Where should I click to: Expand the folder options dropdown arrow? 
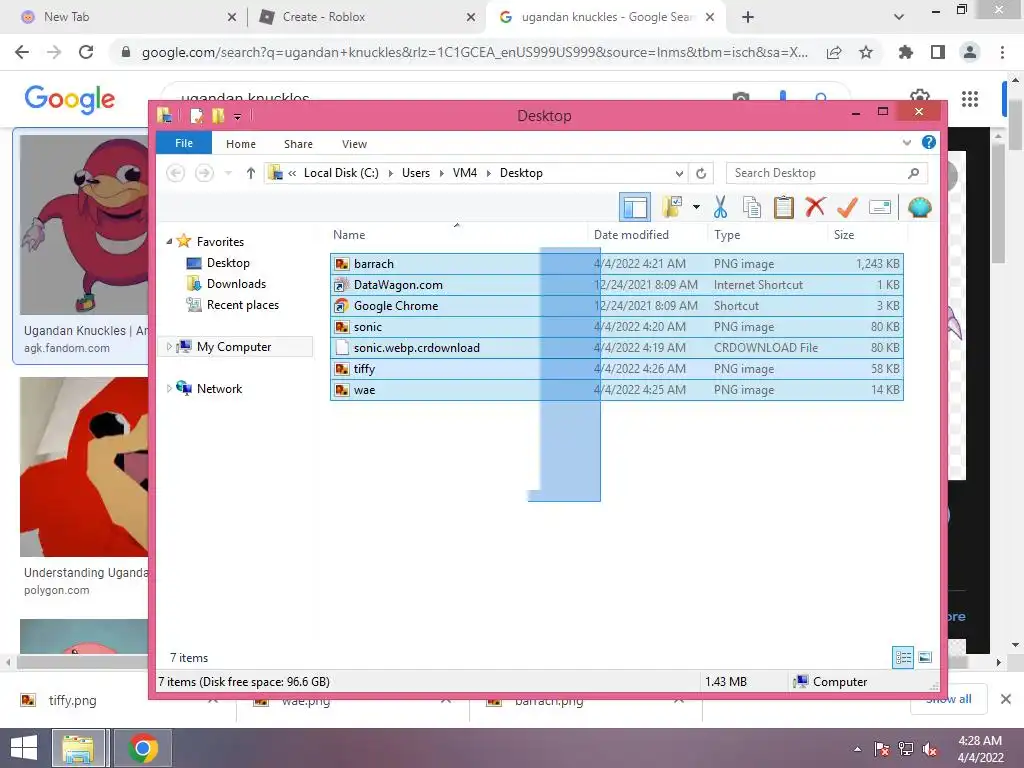click(x=696, y=208)
